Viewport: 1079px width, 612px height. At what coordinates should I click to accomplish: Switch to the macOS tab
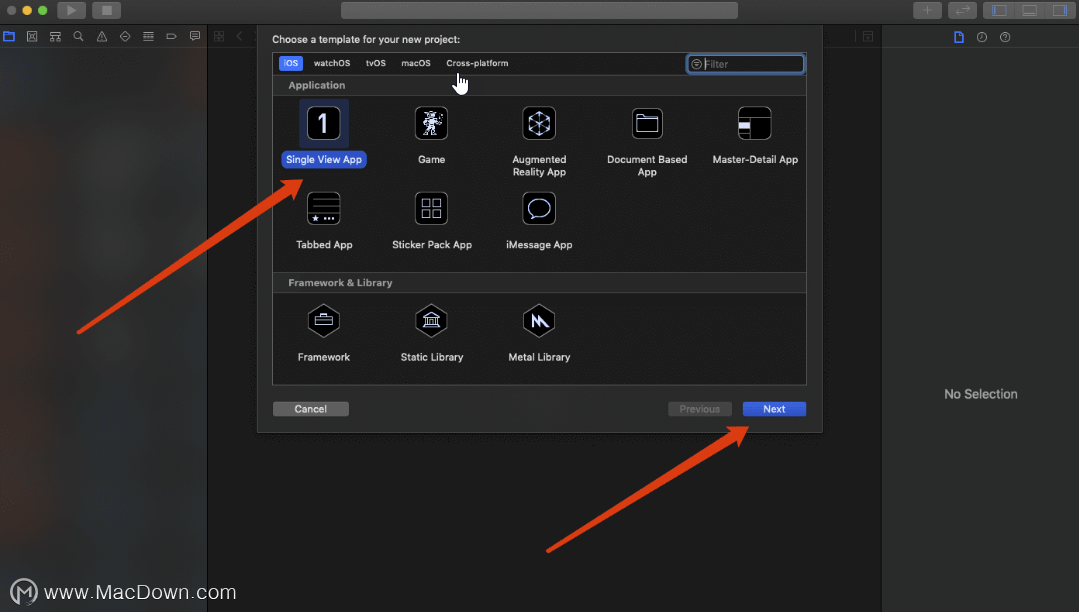[416, 63]
